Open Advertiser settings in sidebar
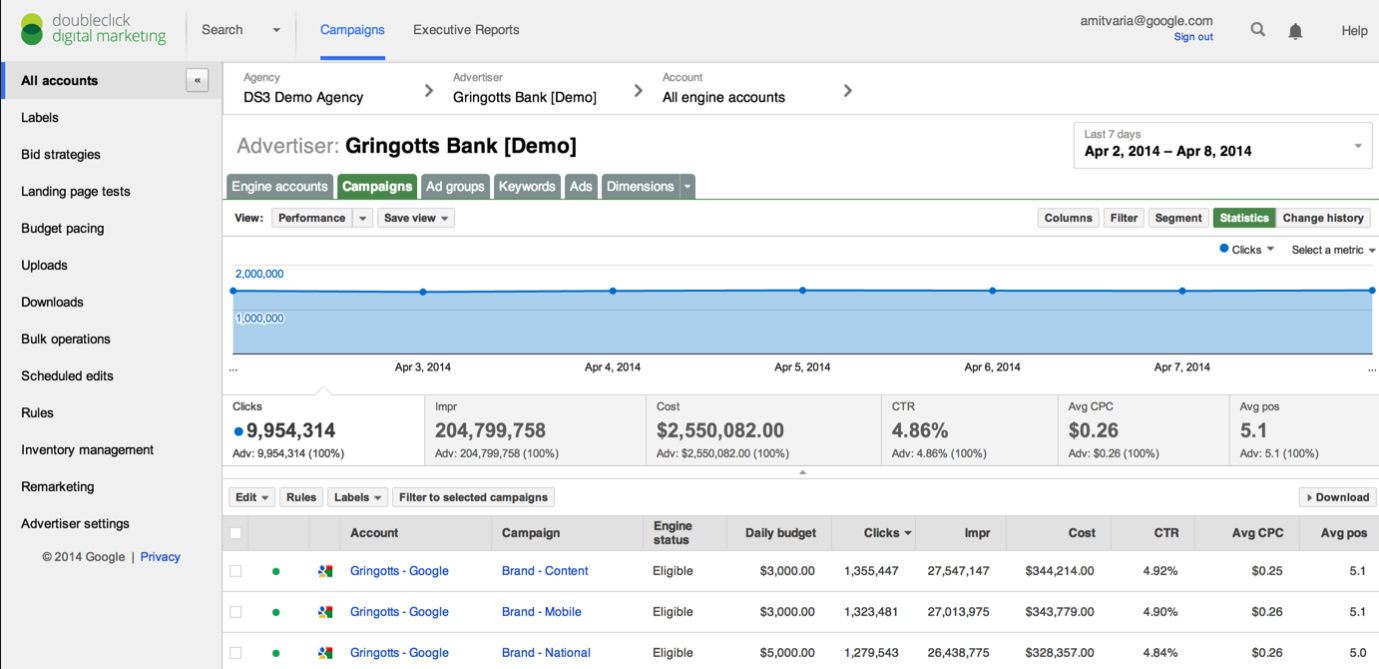 coord(76,524)
